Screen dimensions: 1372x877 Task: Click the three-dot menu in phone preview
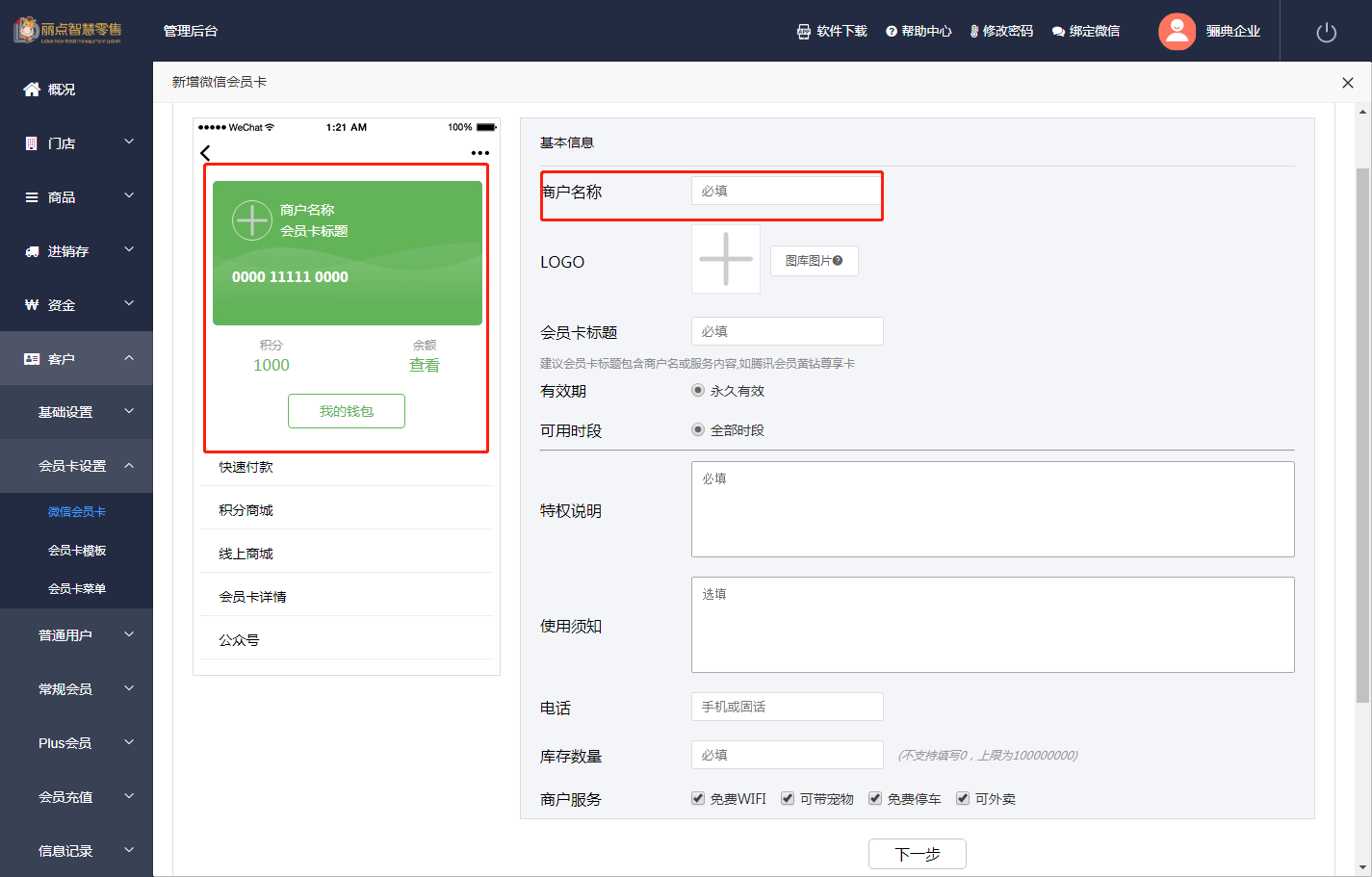click(x=480, y=153)
